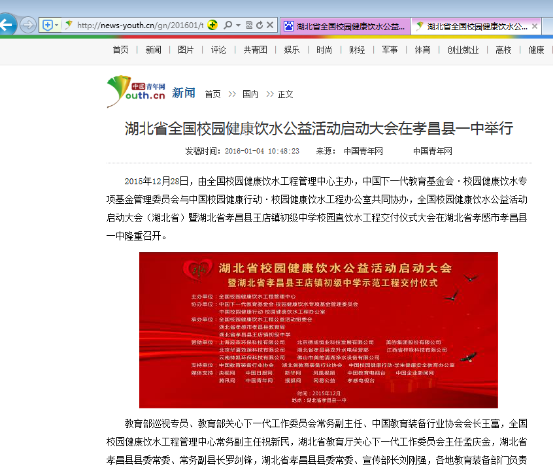The image size is (554, 474).
Task: Click the youth.cn site logo
Action: [136, 91]
